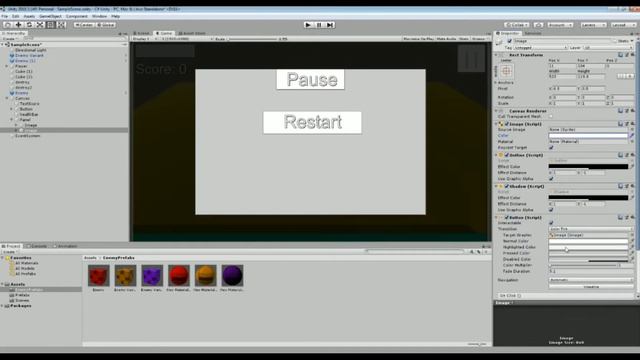Screen dimensions: 640x360
Task: Select the Hand tool in toolbar
Action: [8, 25]
